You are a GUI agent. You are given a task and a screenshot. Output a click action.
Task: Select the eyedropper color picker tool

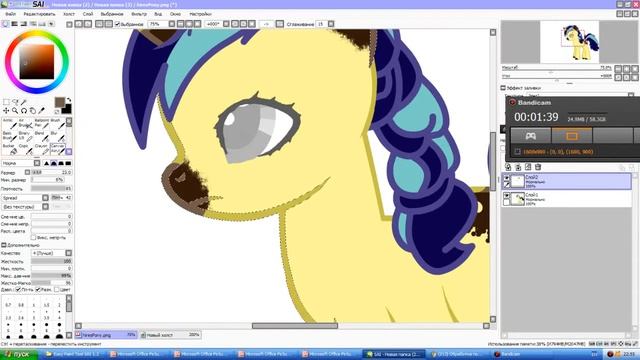click(41, 111)
